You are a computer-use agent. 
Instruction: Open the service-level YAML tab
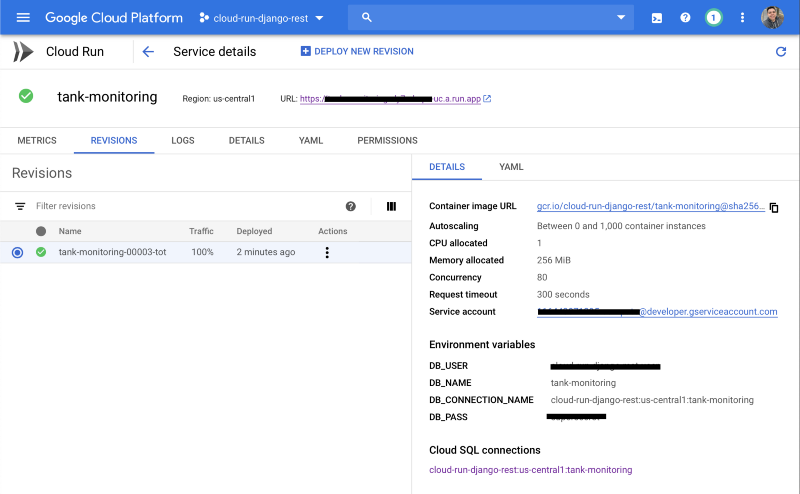coord(311,140)
